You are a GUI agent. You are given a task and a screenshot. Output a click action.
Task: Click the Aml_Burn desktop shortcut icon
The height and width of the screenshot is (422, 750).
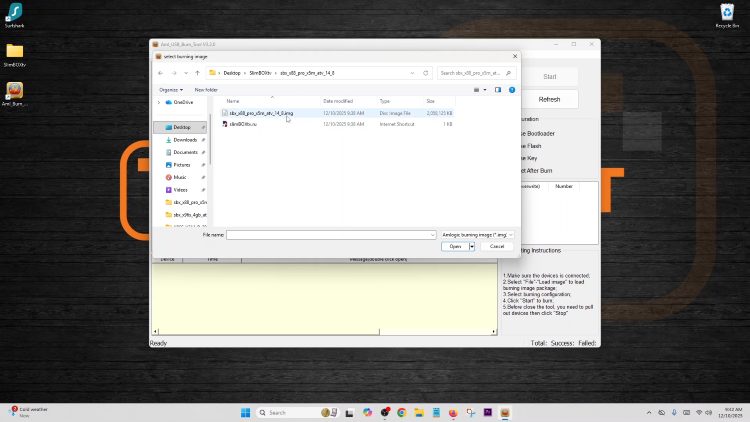coord(14,94)
